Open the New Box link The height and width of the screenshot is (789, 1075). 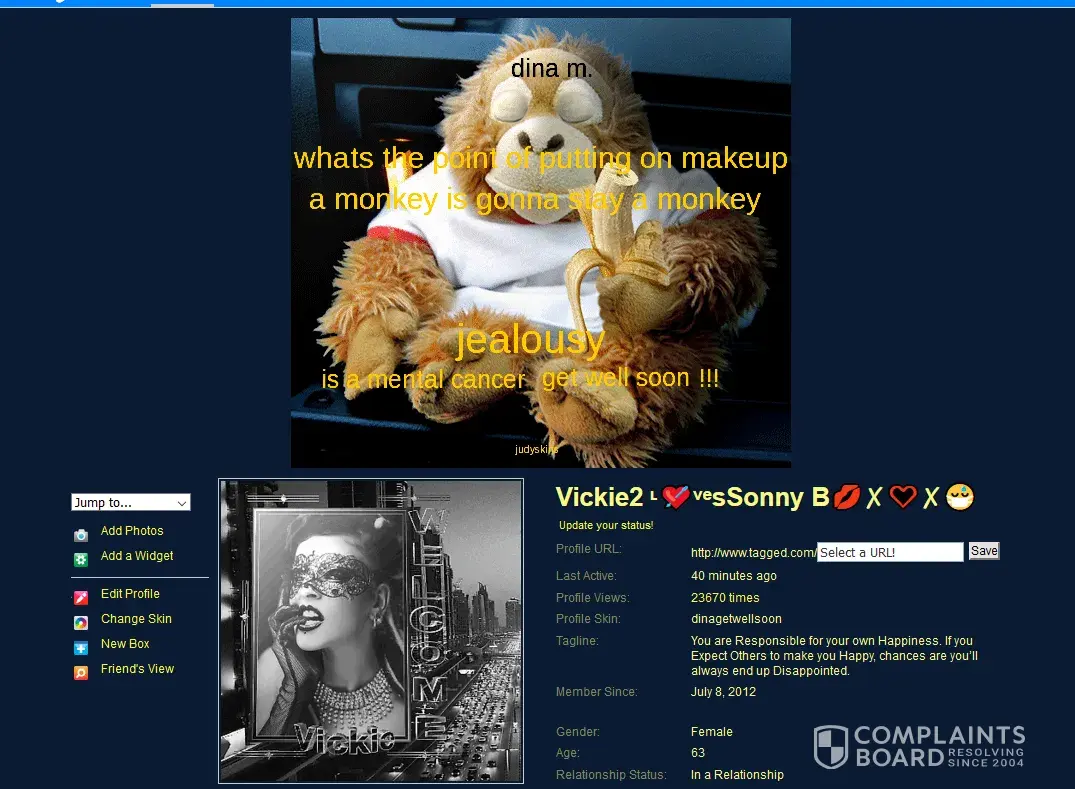tap(125, 644)
